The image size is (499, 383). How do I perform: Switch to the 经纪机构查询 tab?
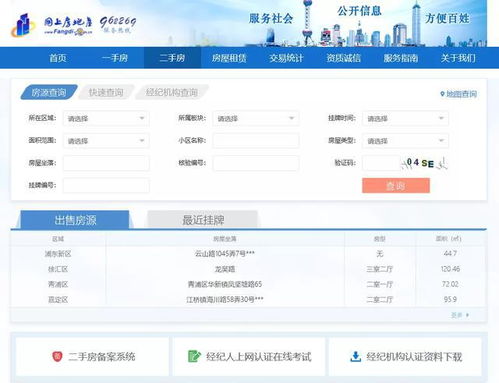coord(172,92)
